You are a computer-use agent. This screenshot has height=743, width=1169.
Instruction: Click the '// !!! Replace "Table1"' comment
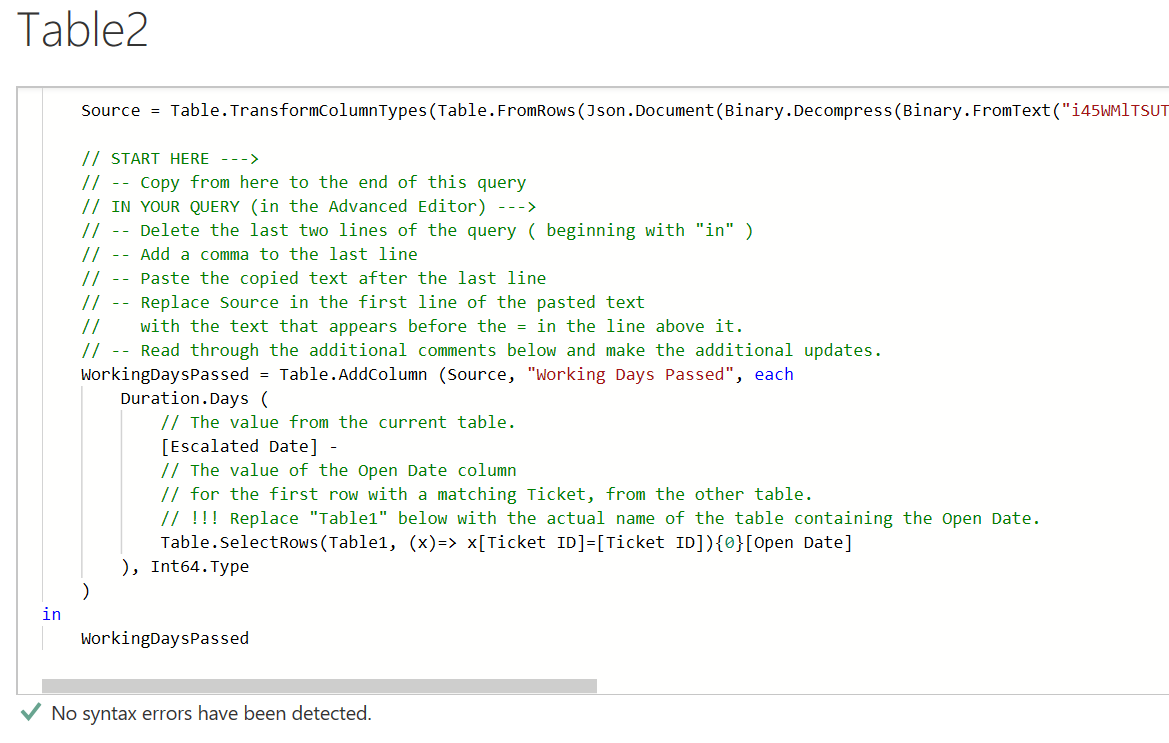tap(600, 519)
